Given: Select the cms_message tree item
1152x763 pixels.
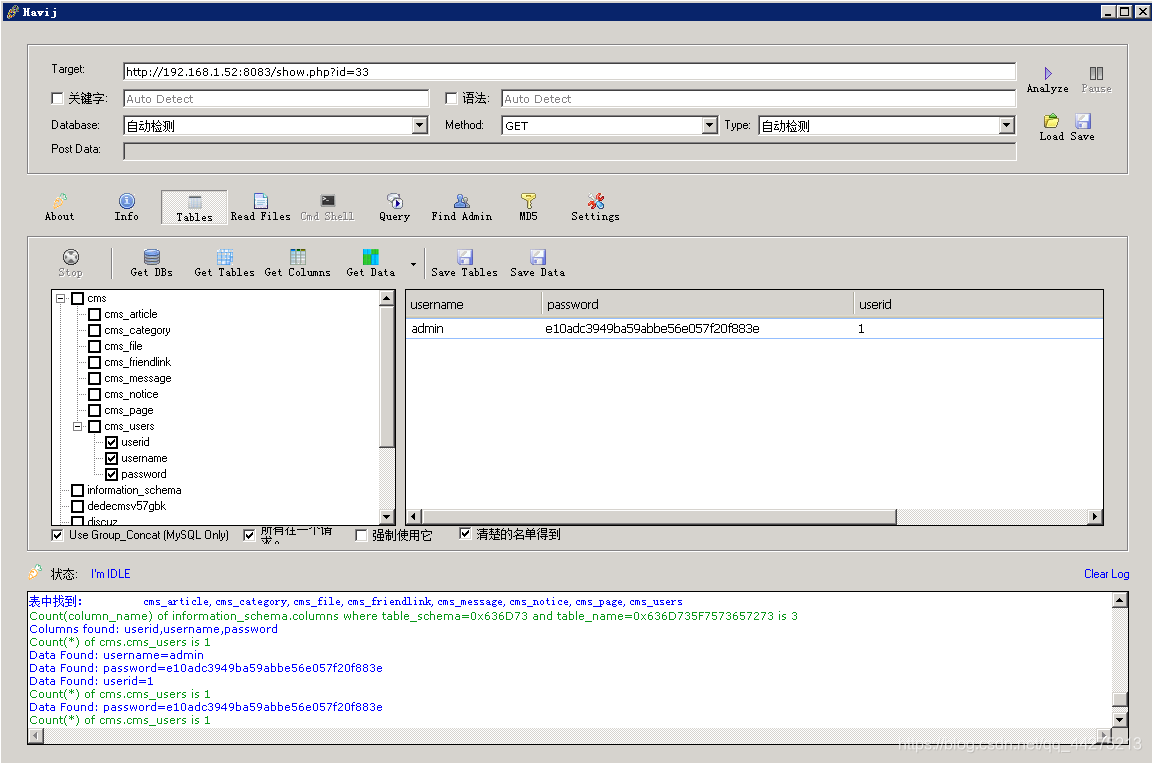Looking at the screenshot, I should (137, 378).
